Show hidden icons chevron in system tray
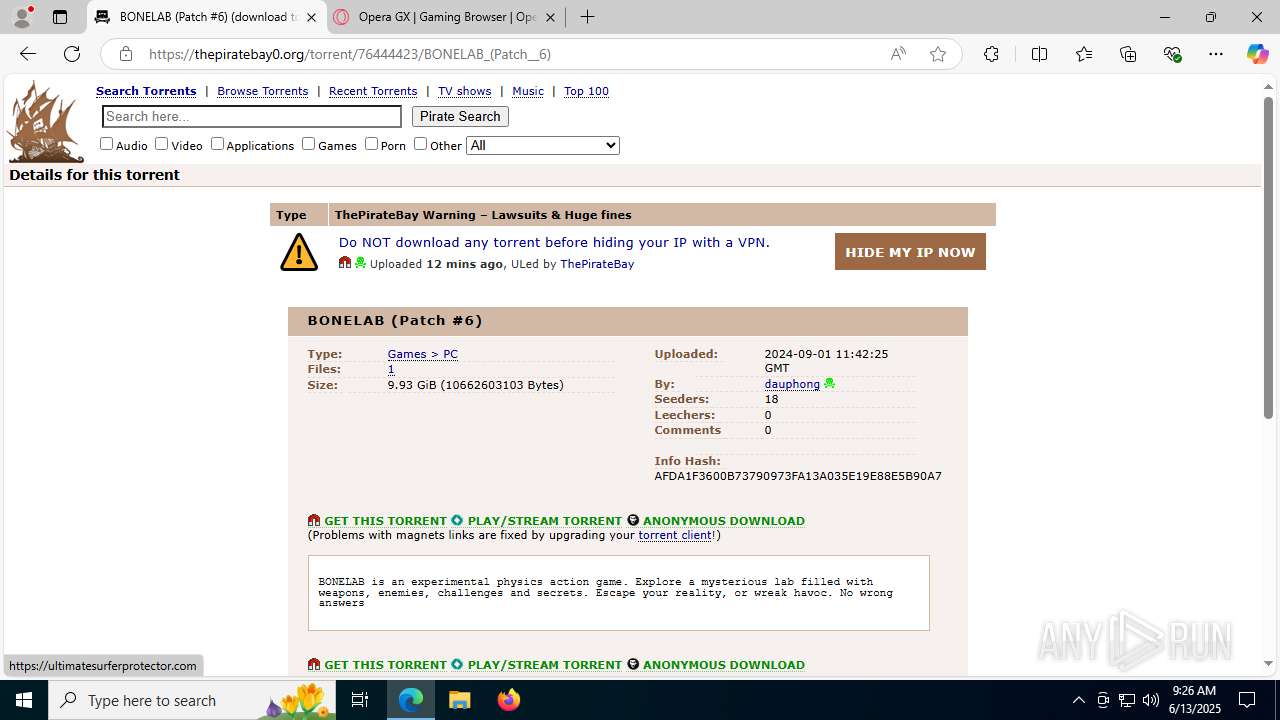The height and width of the screenshot is (720, 1280). coord(1078,700)
